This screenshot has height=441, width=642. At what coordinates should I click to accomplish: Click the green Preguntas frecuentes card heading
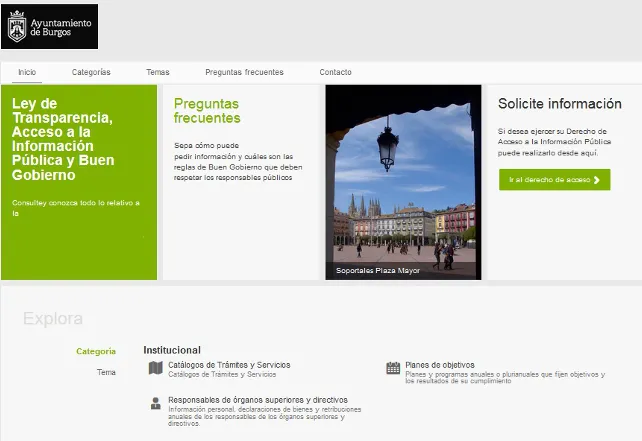pyautogui.click(x=207, y=111)
